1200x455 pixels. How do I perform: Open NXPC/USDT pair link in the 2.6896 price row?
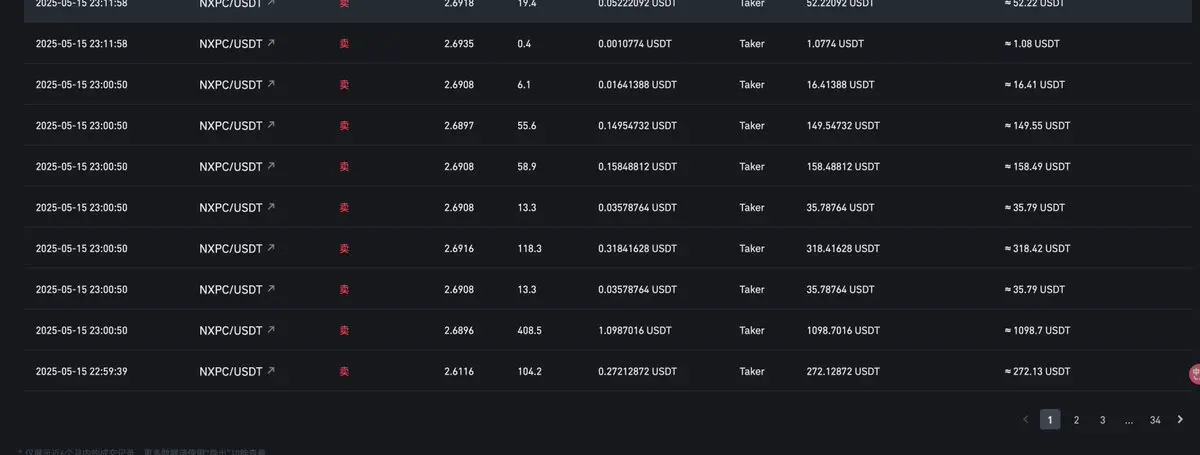231,330
